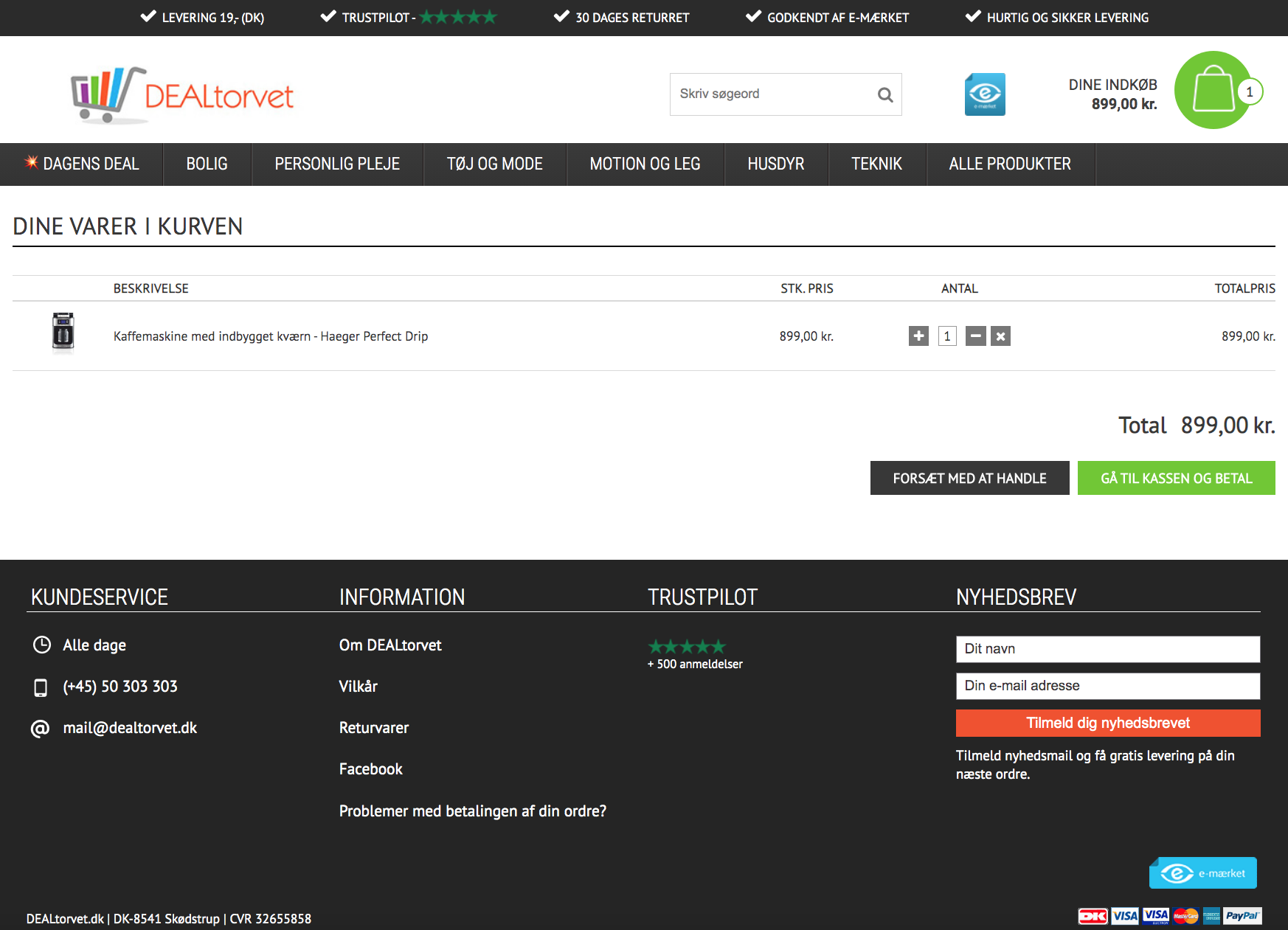This screenshot has width=1288, height=930.
Task: Open the Personlig Pleje category
Action: (337, 164)
